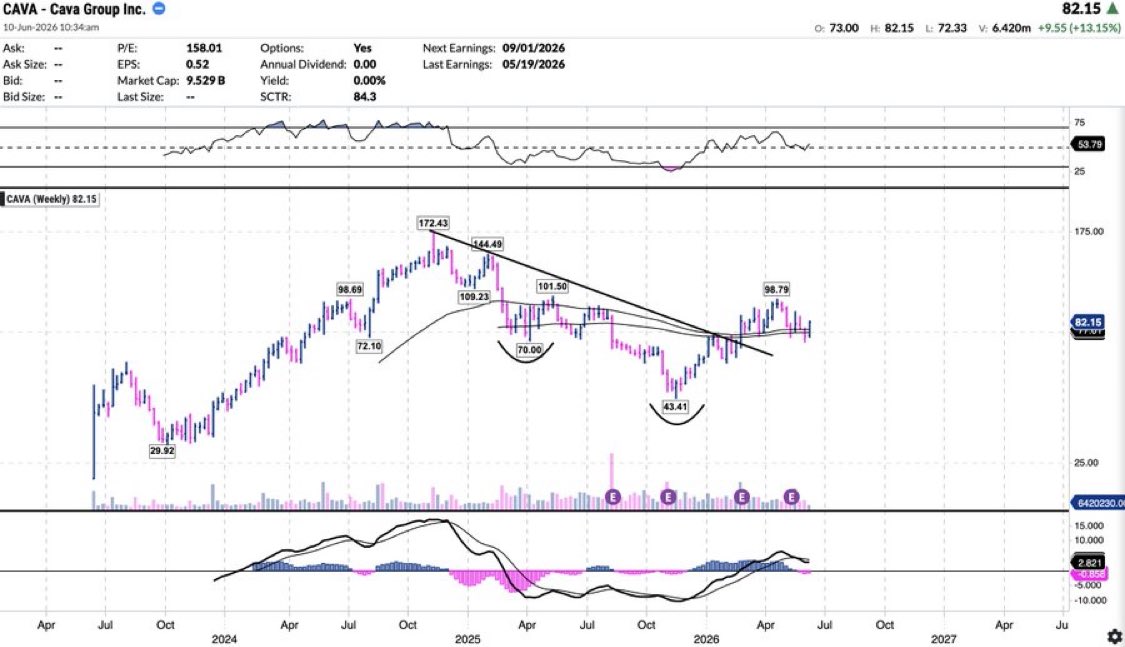The image size is (1125, 647).
Task: Click the high price H: 82.15
Action: click(892, 28)
